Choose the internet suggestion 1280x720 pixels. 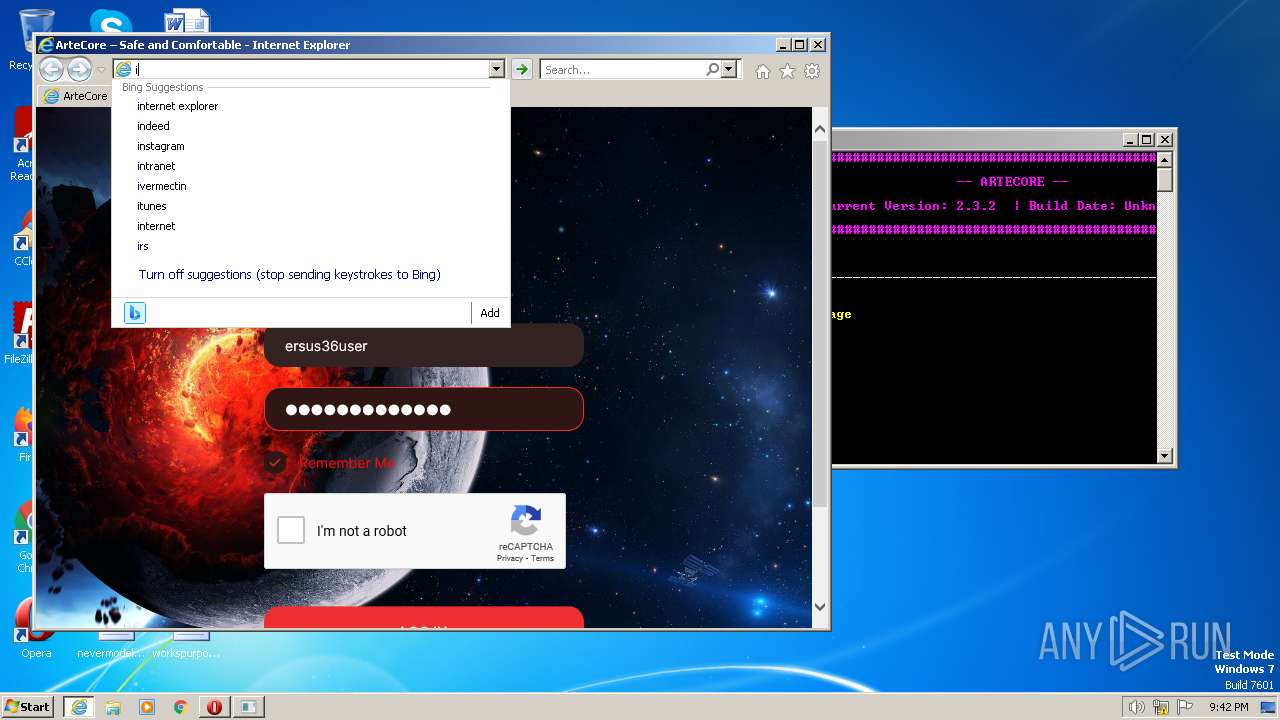coord(311,226)
